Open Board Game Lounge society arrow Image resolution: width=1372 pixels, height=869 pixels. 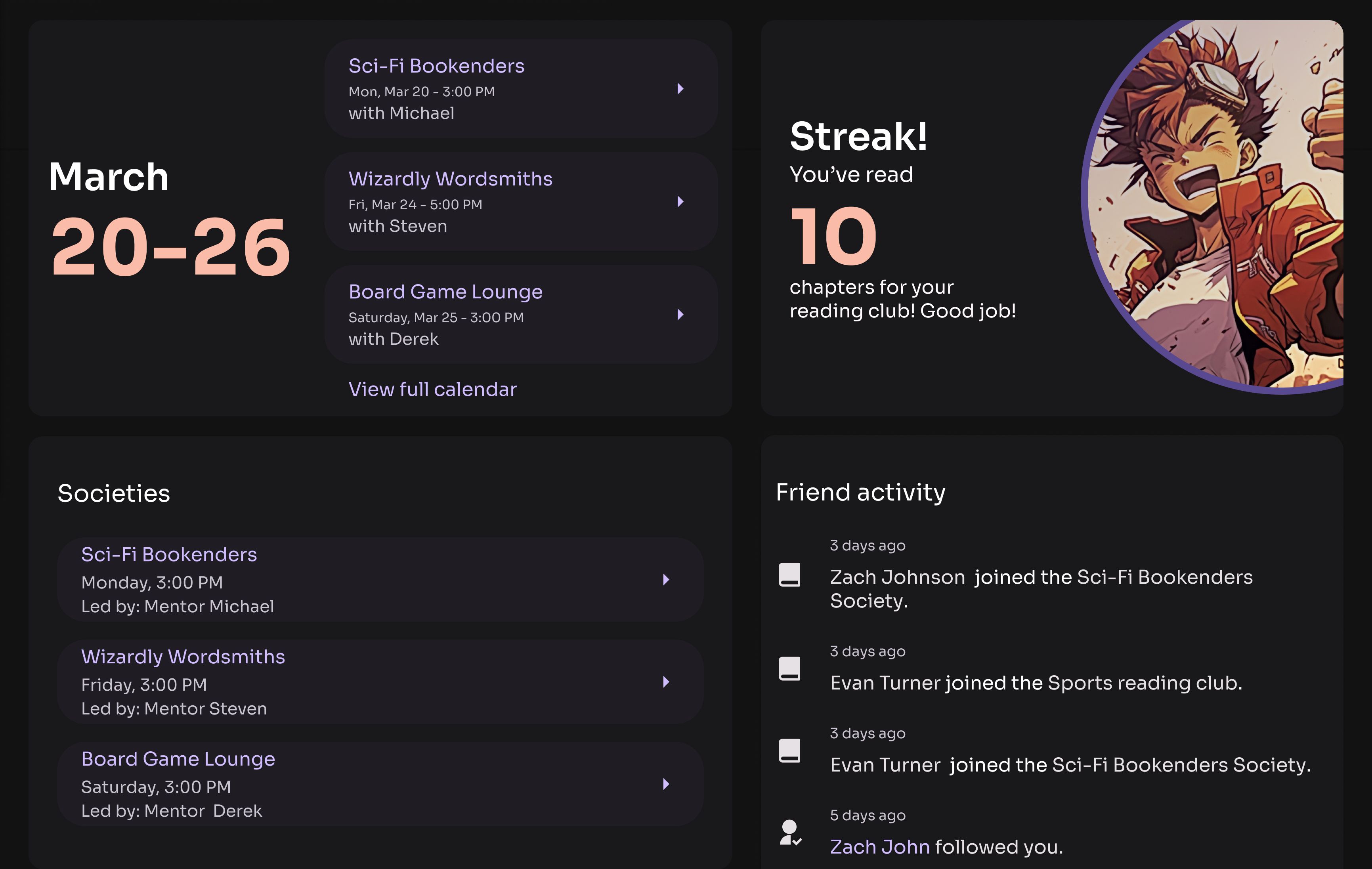pos(665,784)
